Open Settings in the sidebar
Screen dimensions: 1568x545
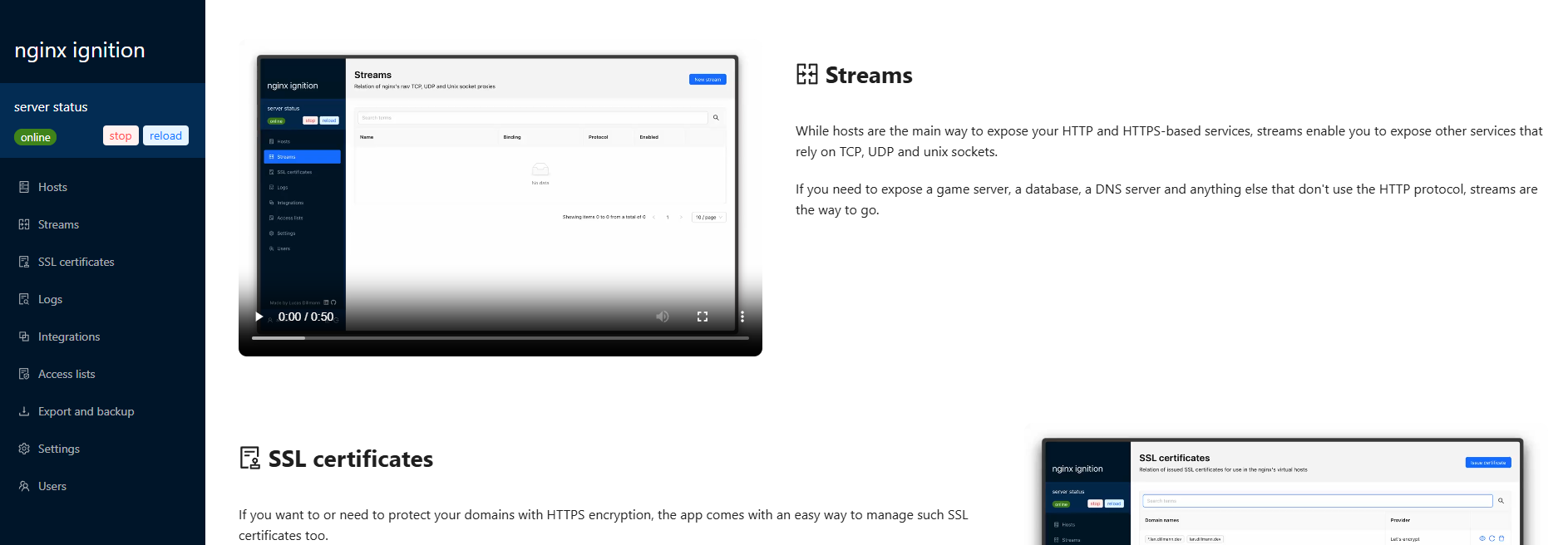coord(102,449)
